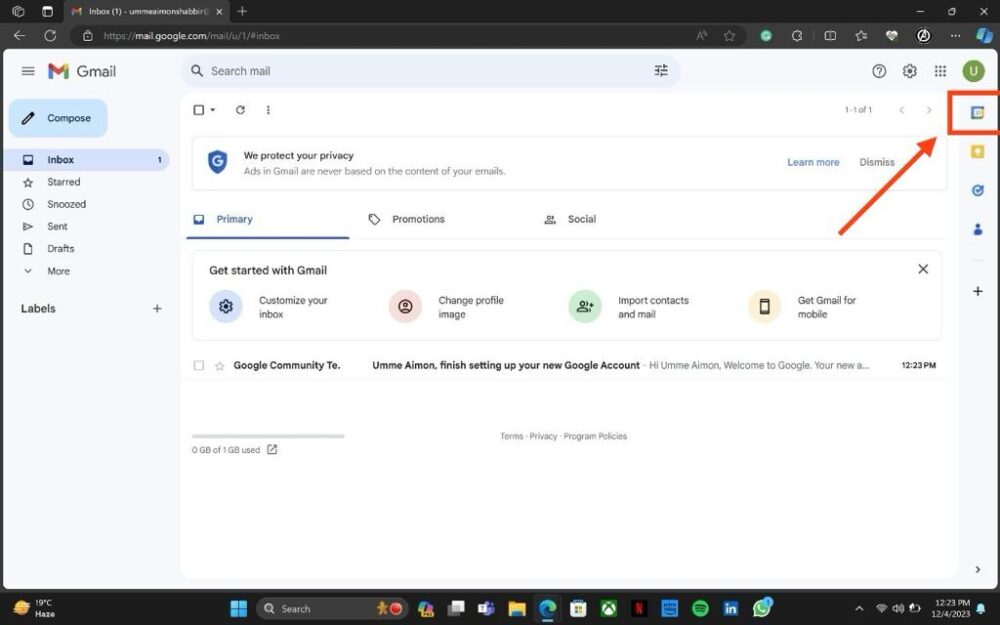Close the Get started with Gmail card
The height and width of the screenshot is (625, 1000).
pos(922,269)
